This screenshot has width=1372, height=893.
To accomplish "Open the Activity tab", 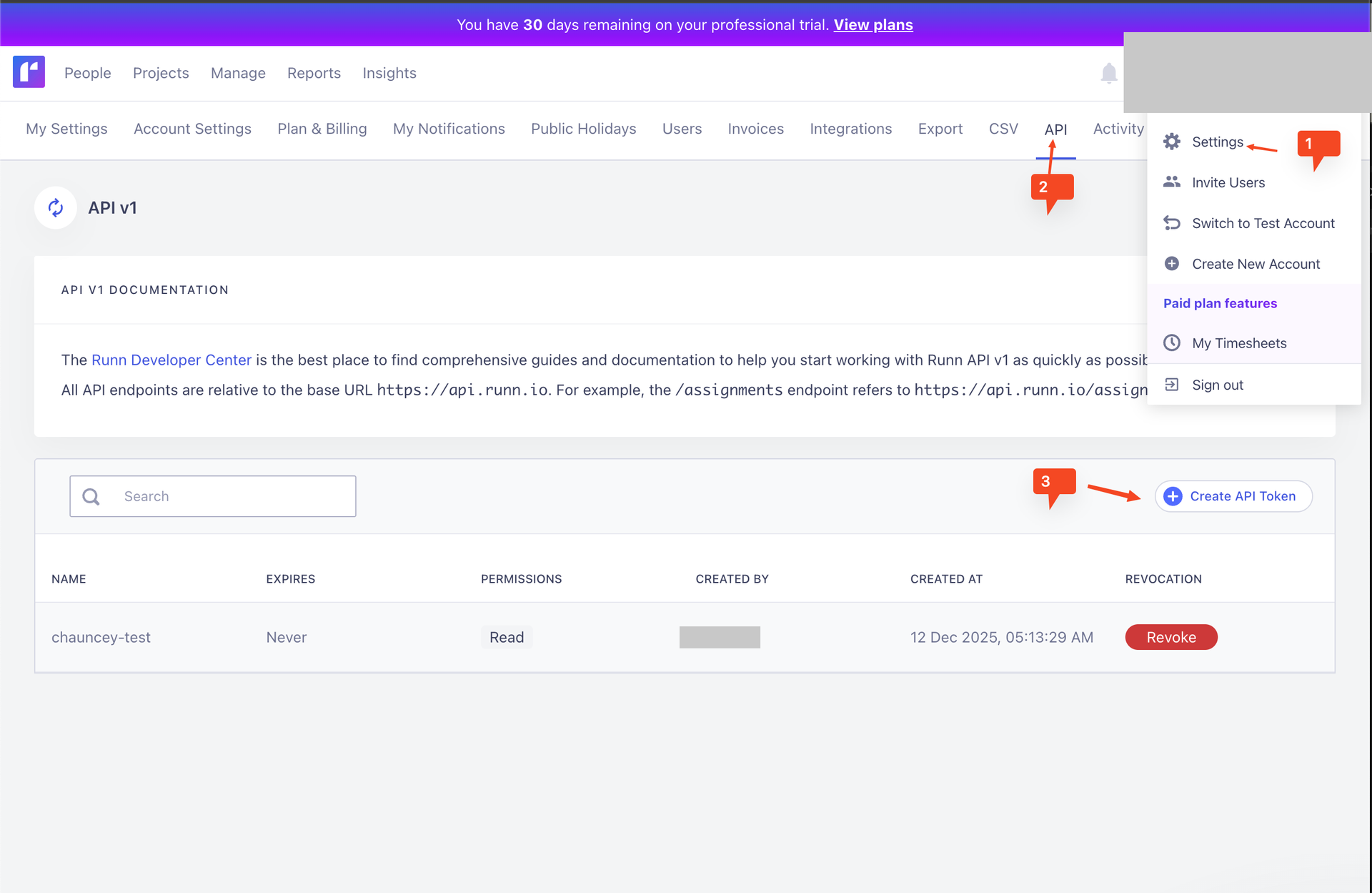I will [x=1118, y=129].
